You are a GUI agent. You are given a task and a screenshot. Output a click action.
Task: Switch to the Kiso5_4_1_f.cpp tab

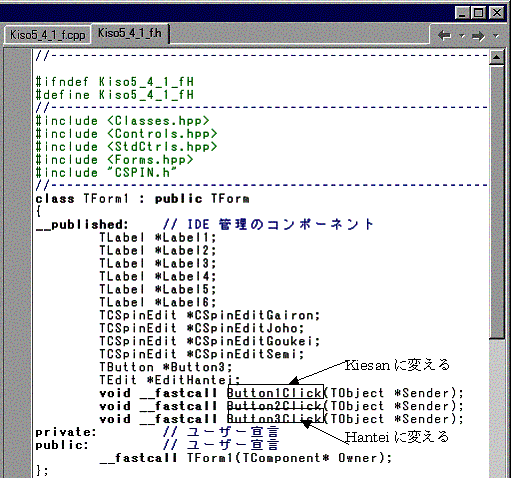(47, 35)
